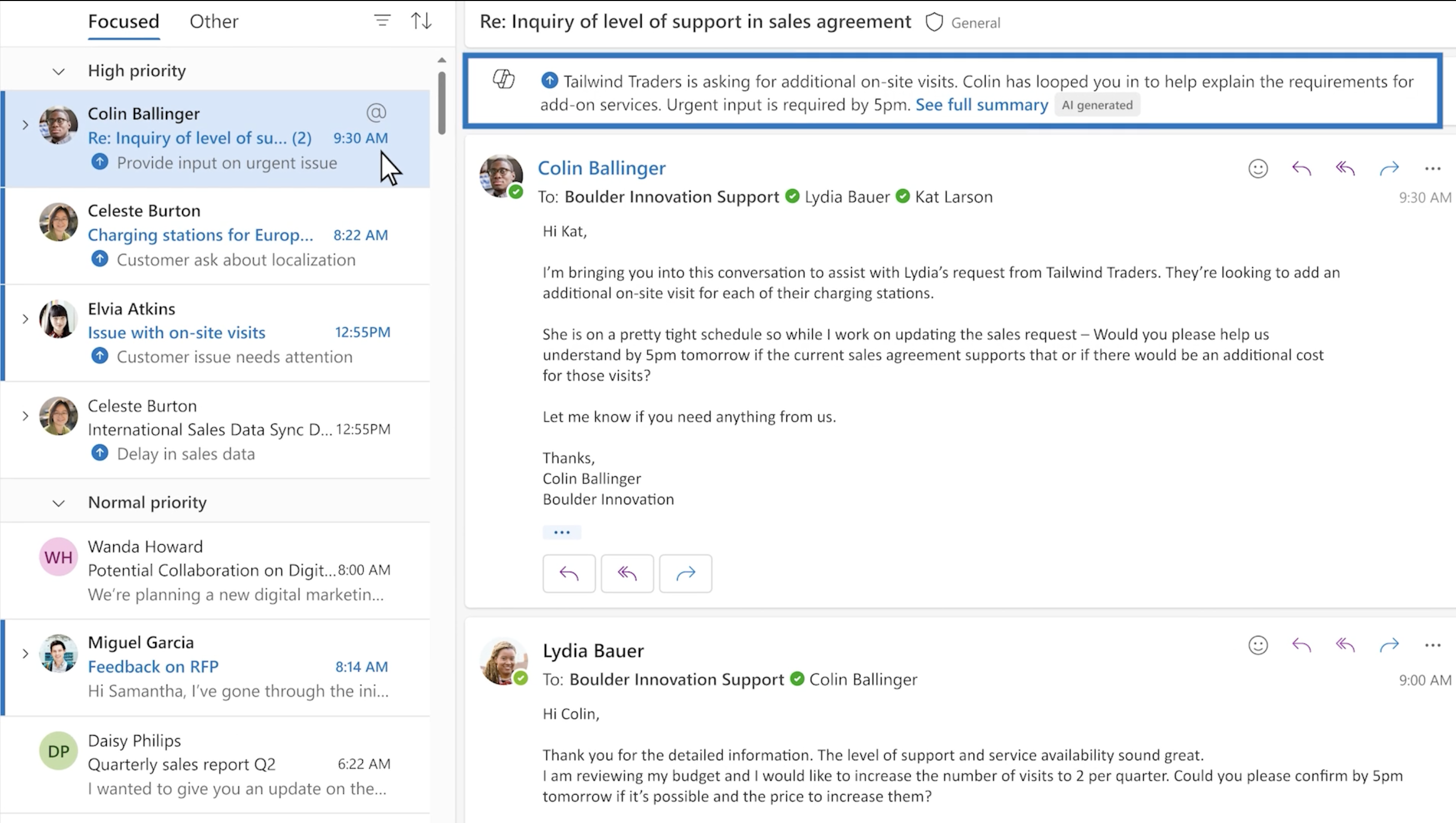
Task: Reply to Colin Ballinger using the reply arrow icon
Action: coord(1302,168)
